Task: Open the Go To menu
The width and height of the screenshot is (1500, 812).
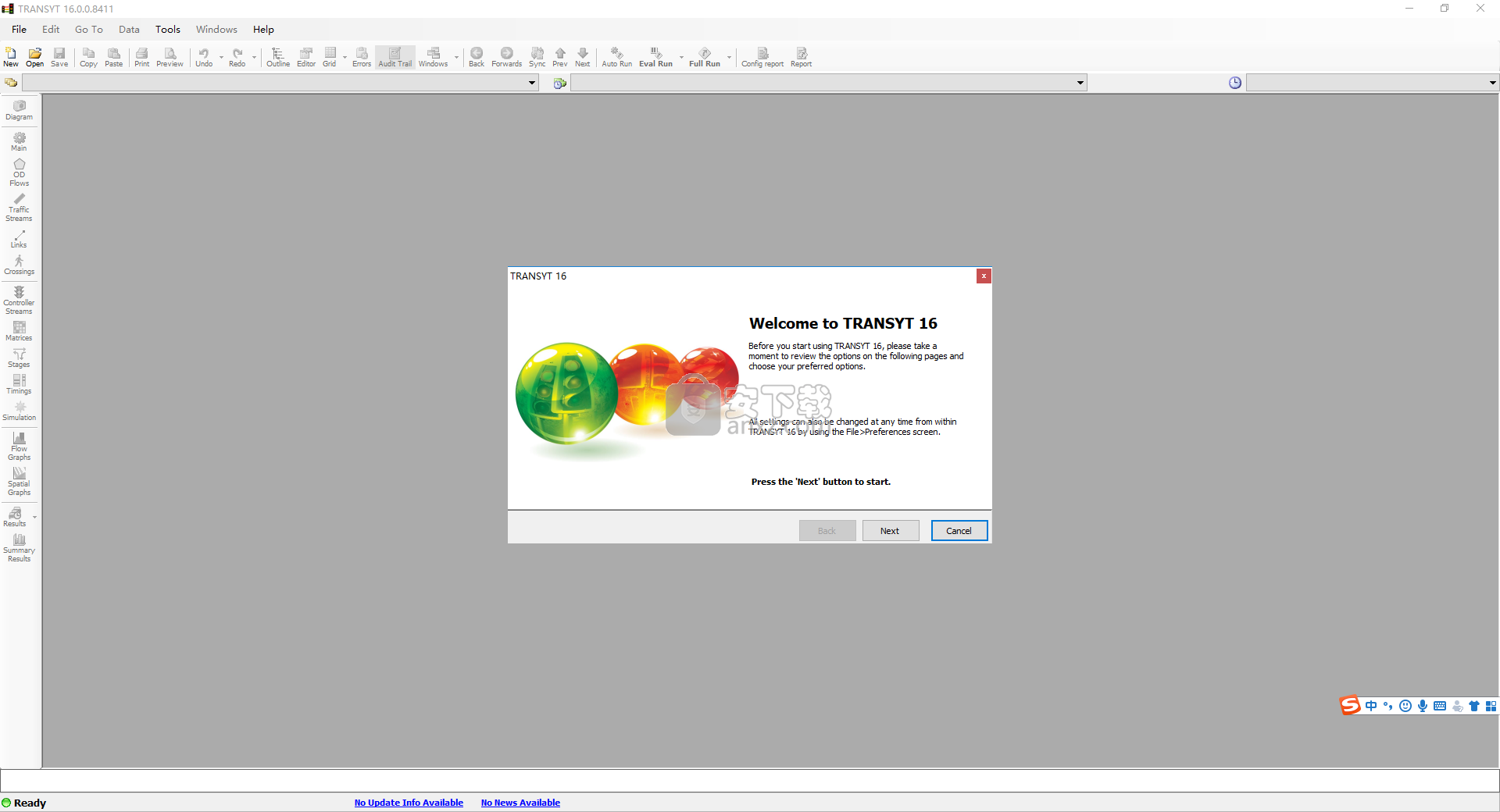Action: [x=89, y=30]
